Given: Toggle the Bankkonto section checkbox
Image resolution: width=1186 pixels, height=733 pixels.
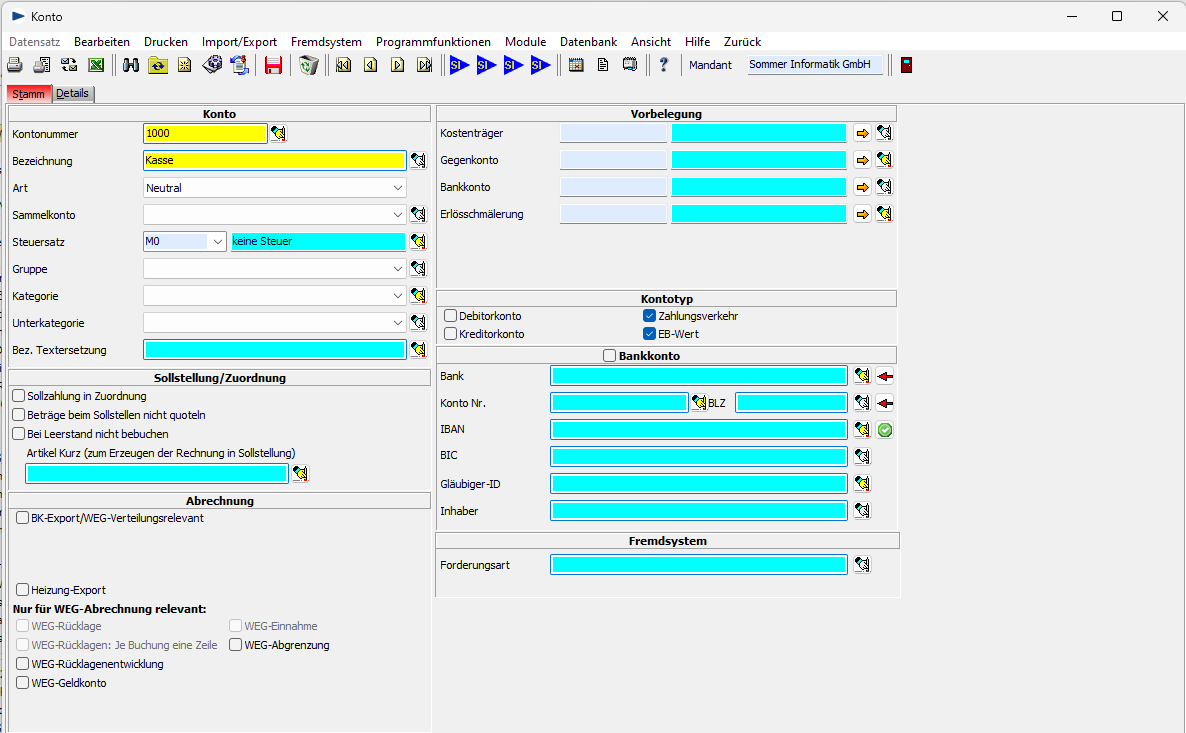Looking at the screenshot, I should click(610, 355).
